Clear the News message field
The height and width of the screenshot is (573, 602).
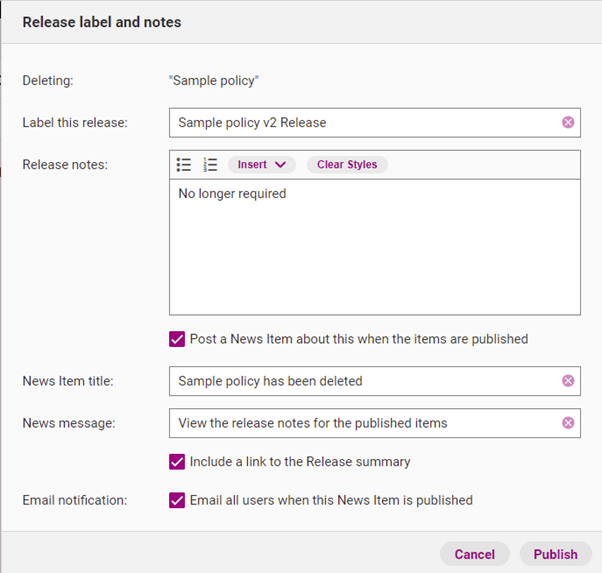(568, 423)
